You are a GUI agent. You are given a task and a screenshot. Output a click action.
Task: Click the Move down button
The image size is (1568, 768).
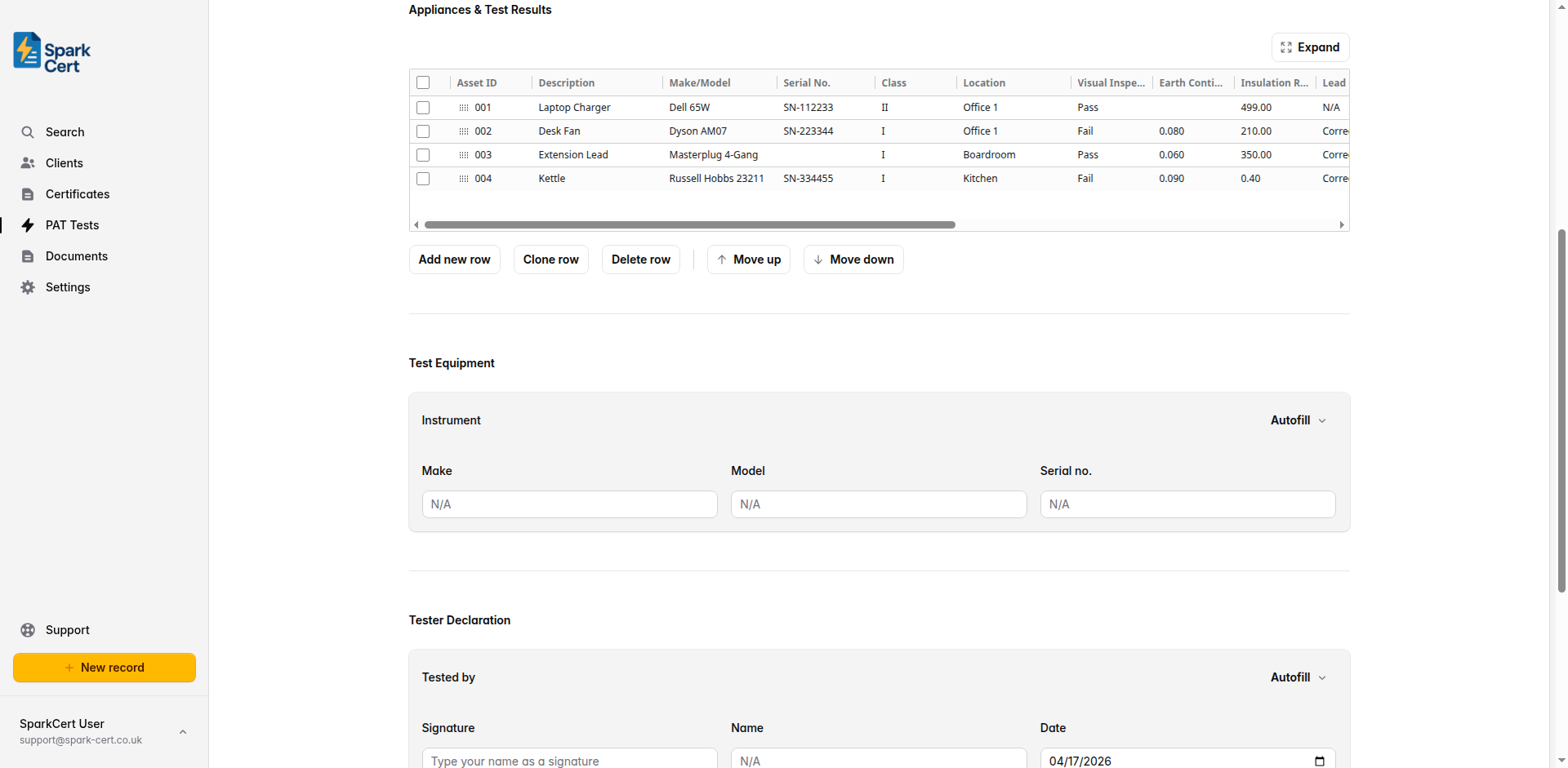pyautogui.click(x=853, y=260)
